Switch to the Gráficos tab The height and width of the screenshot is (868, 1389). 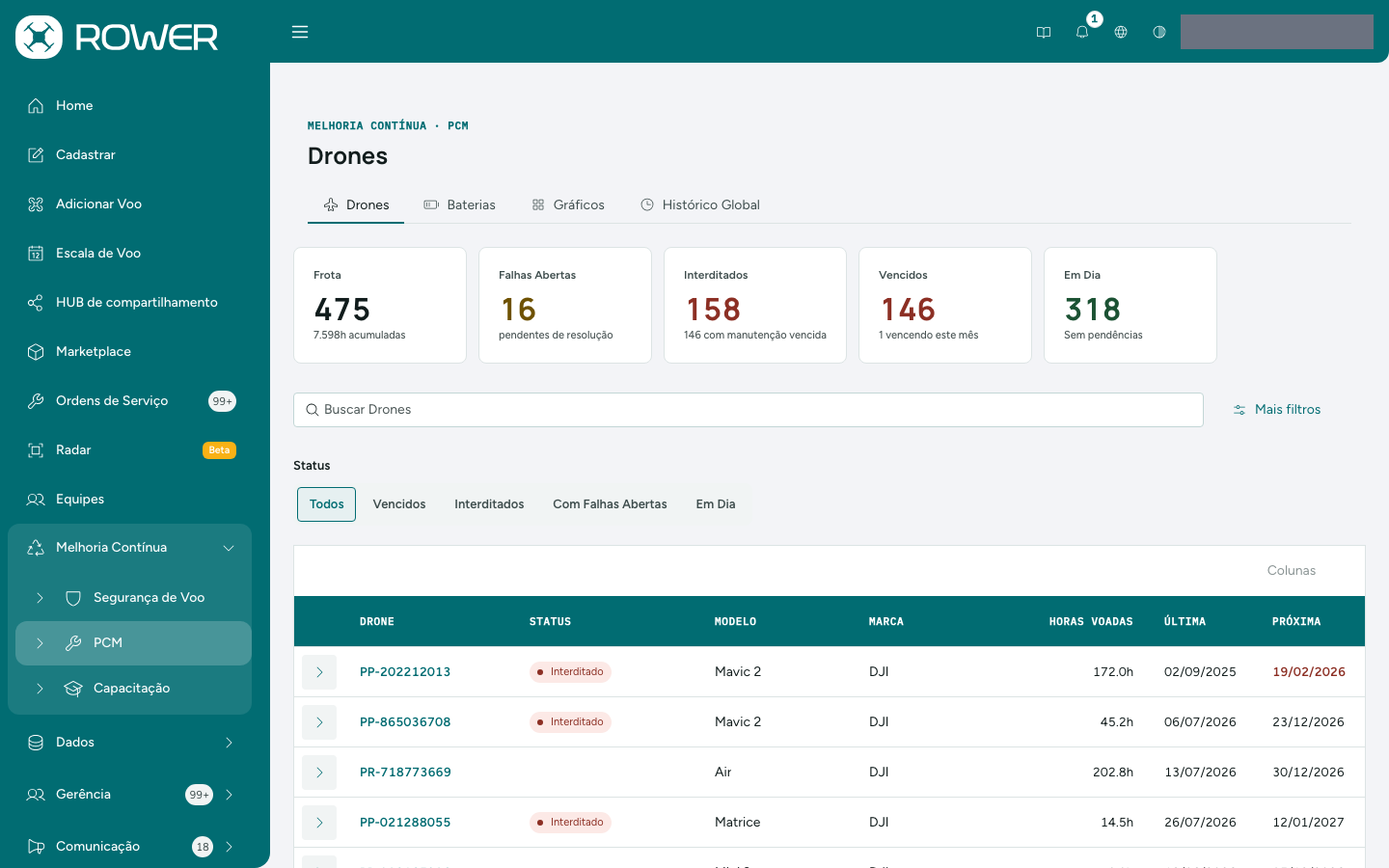pyautogui.click(x=568, y=205)
